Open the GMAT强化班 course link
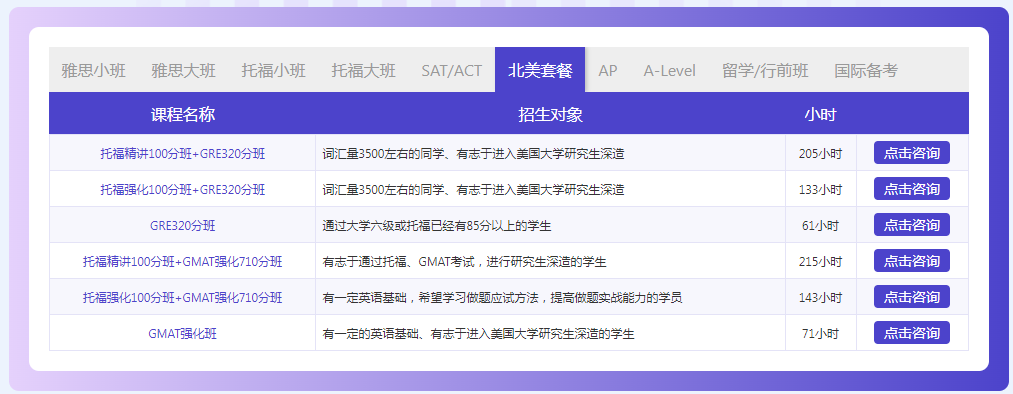Screen dimensions: 1013x394 coord(182,334)
